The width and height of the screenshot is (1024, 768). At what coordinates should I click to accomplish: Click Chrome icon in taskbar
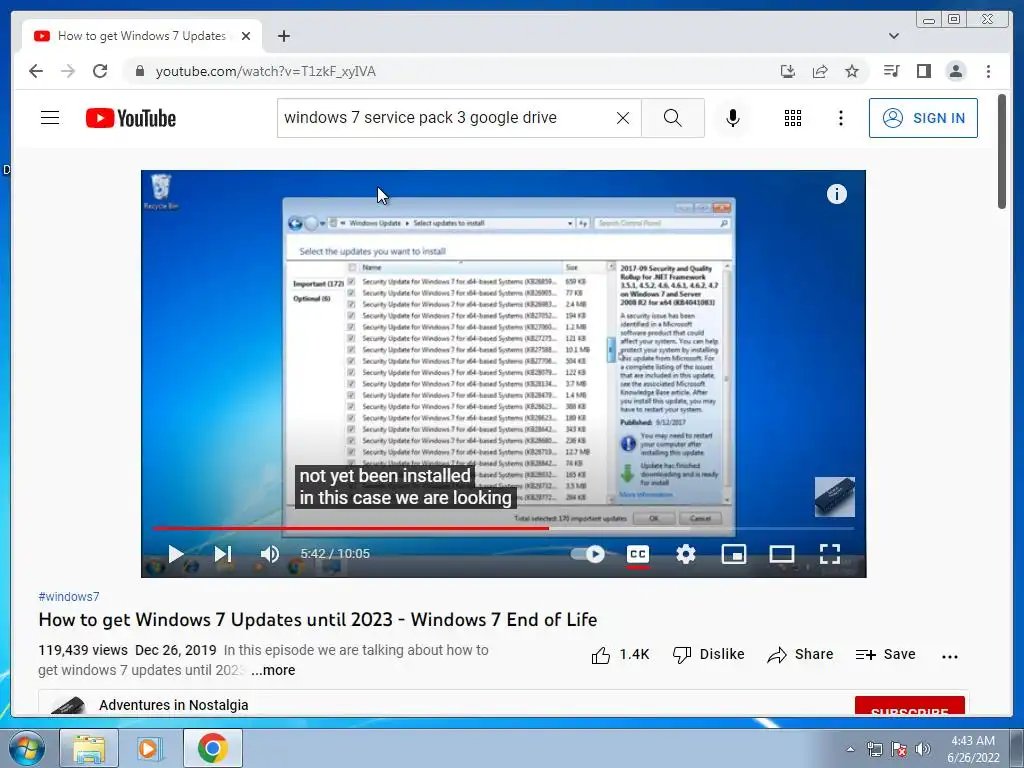pos(213,748)
